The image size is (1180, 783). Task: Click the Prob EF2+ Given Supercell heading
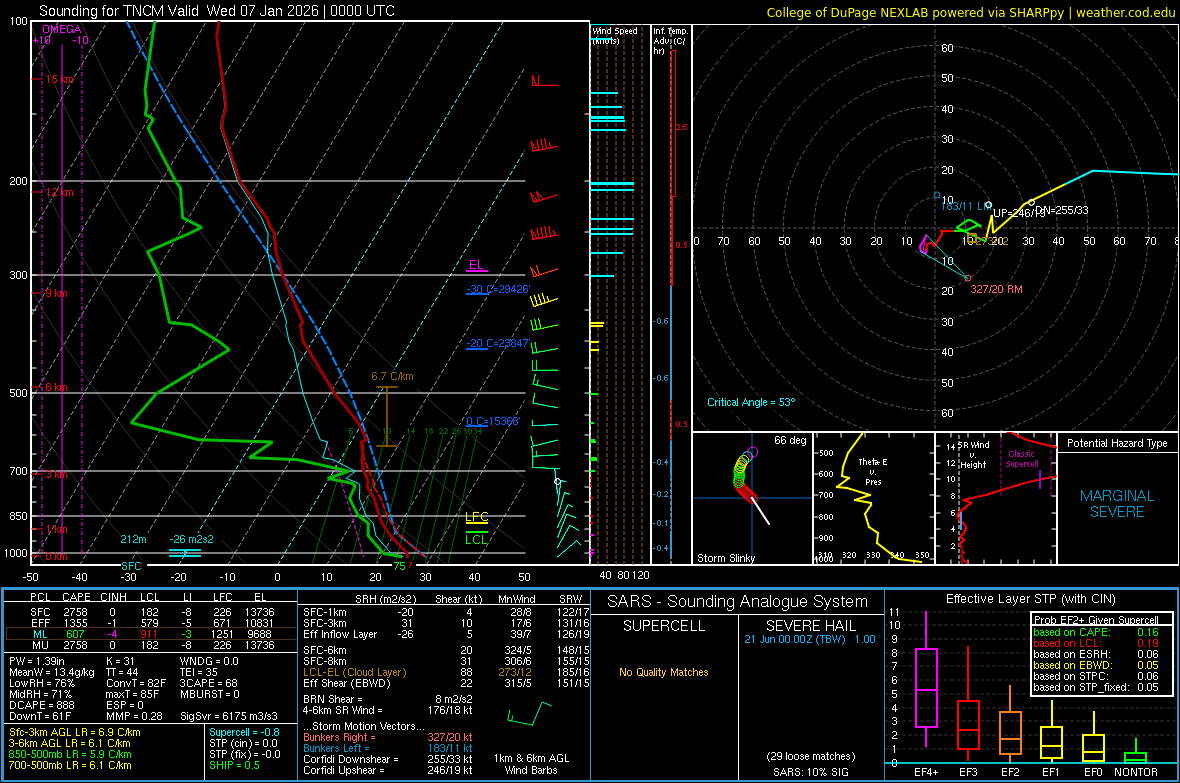point(1096,620)
